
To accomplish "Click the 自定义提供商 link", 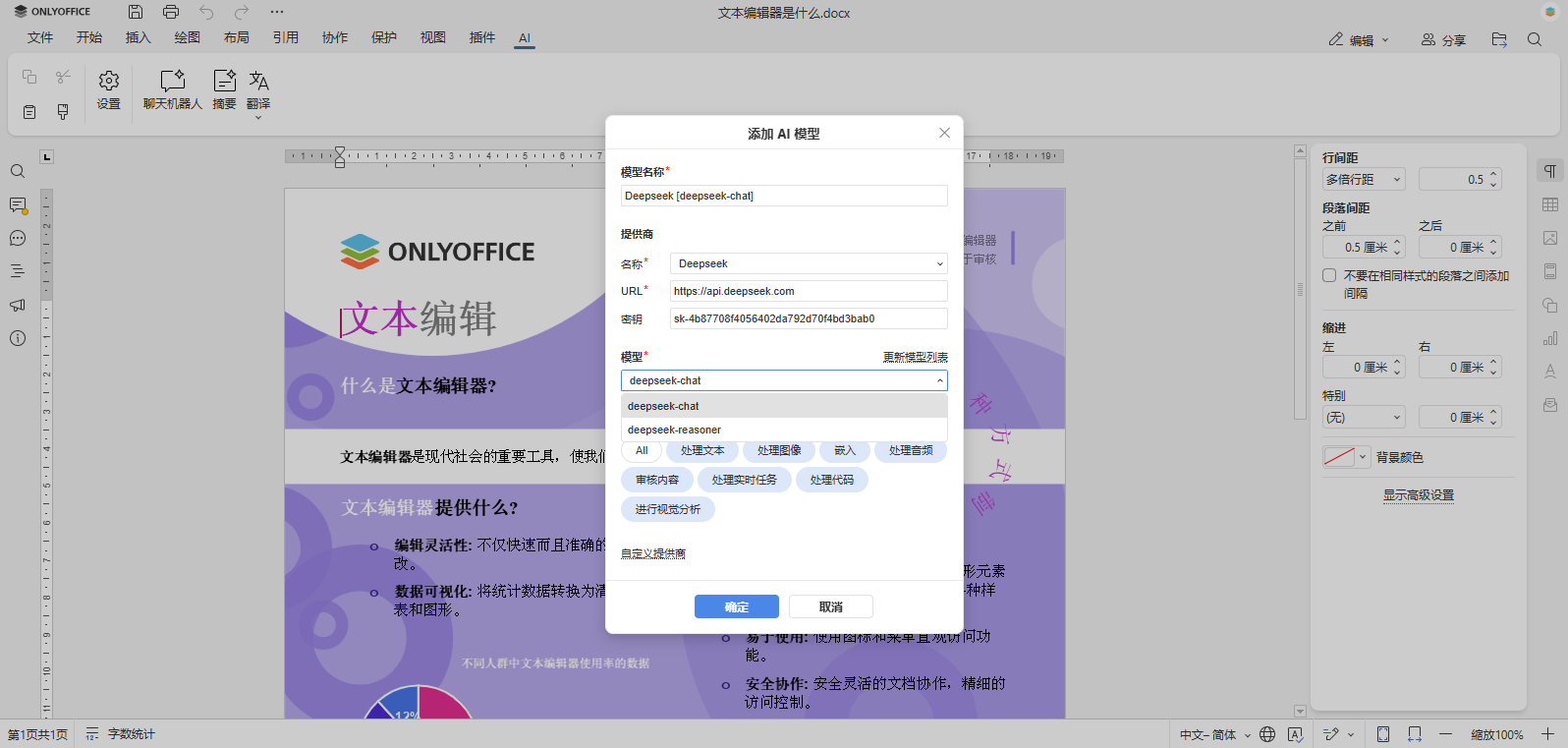I will tap(653, 553).
